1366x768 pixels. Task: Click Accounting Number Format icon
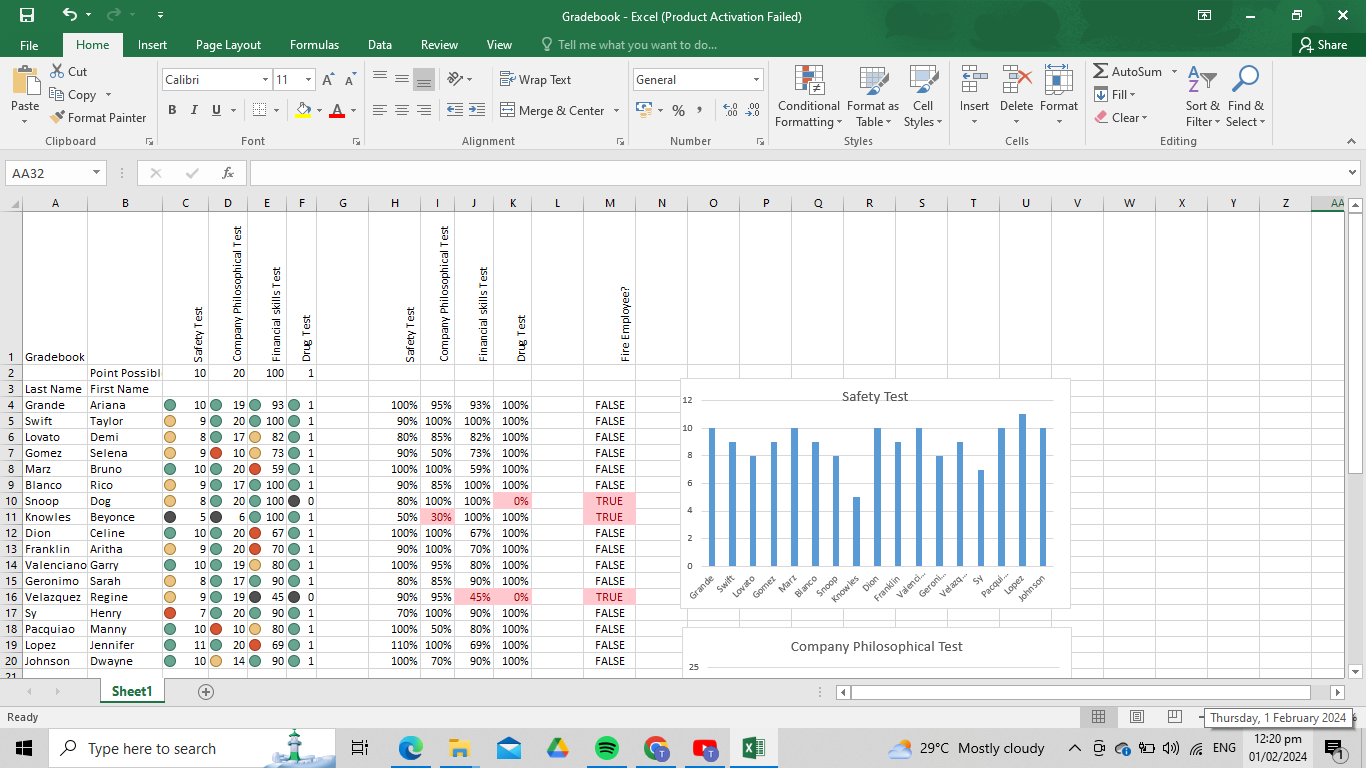[643, 110]
